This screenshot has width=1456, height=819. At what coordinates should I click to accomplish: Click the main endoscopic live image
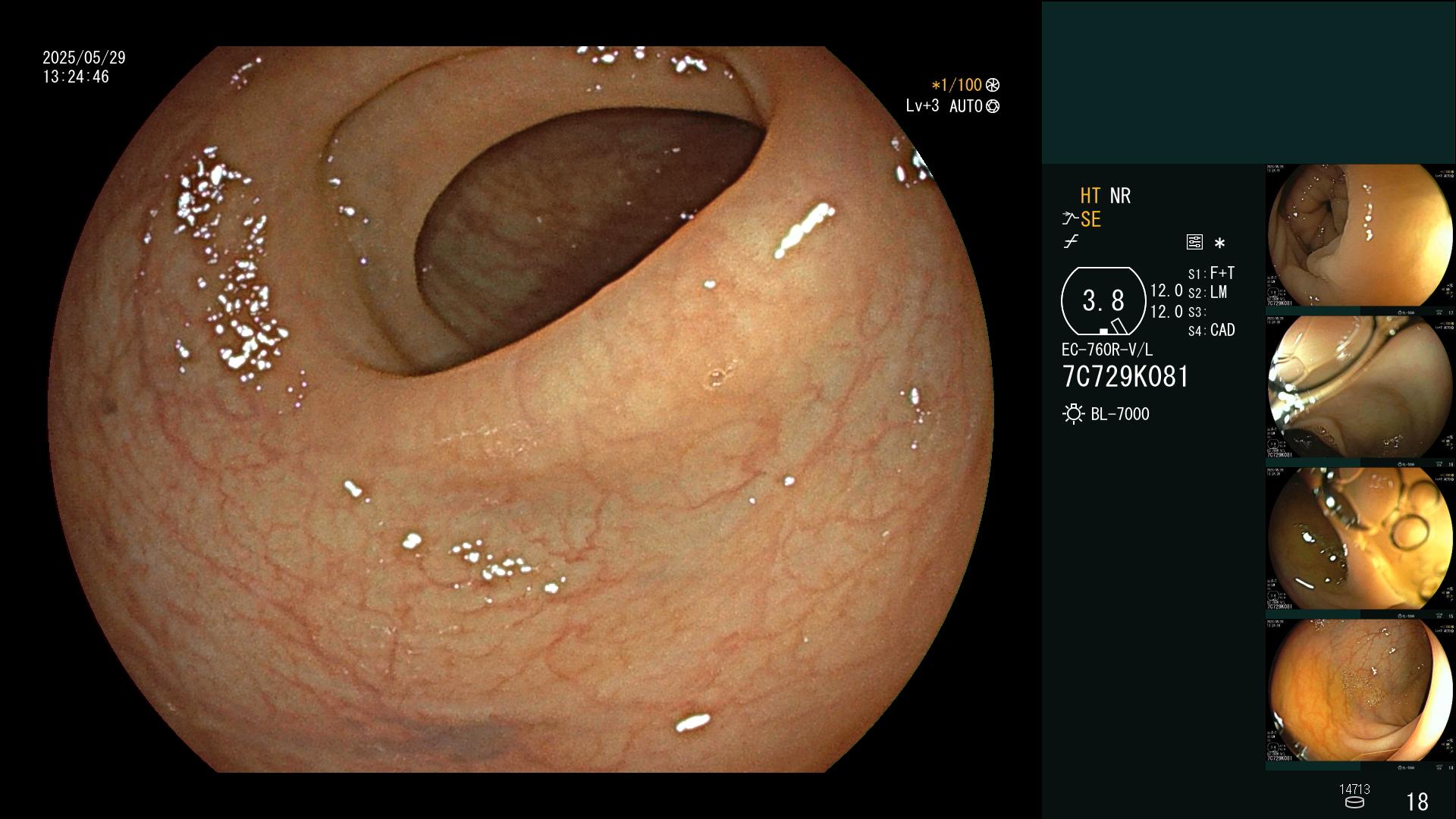click(520, 409)
